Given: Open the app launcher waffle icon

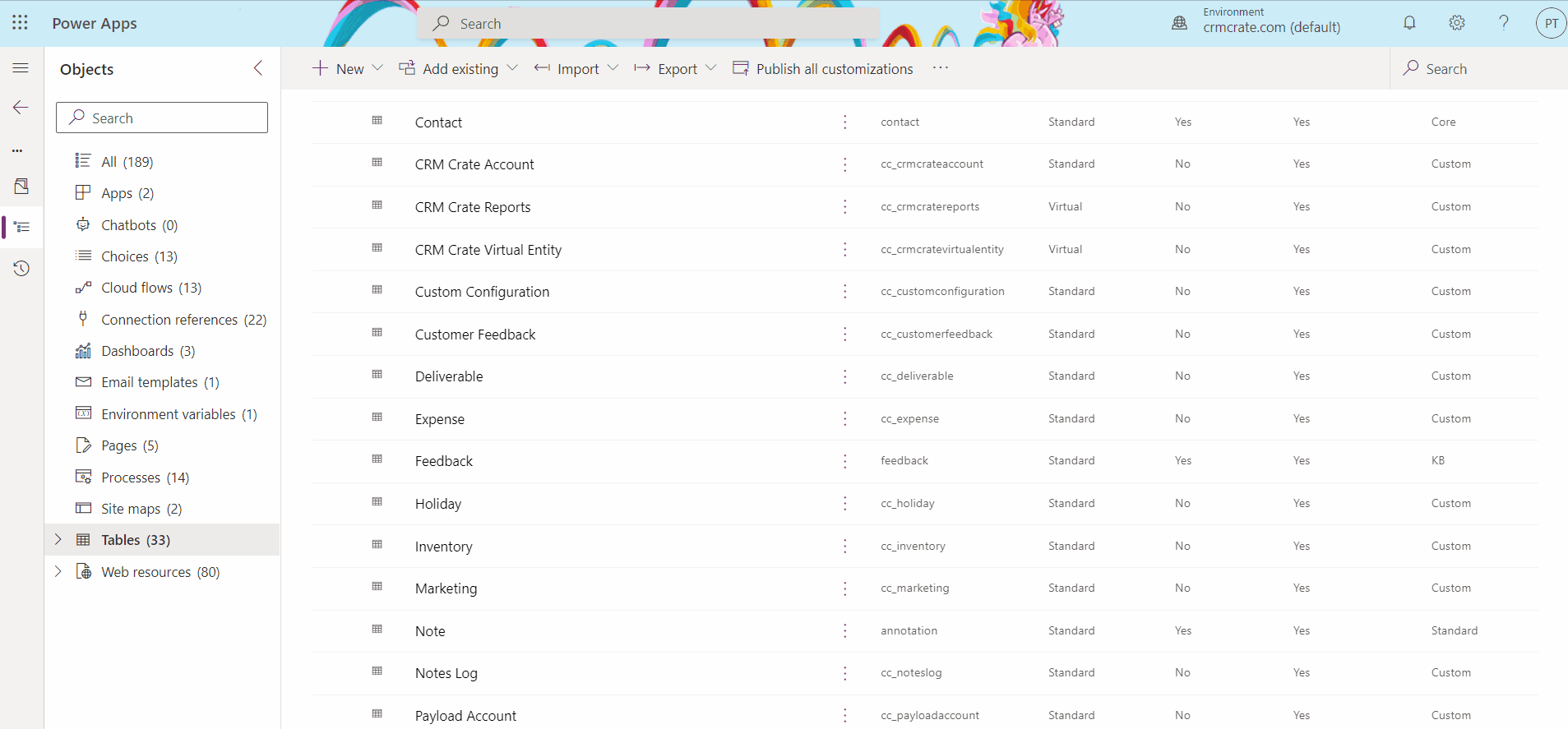Looking at the screenshot, I should point(20,23).
